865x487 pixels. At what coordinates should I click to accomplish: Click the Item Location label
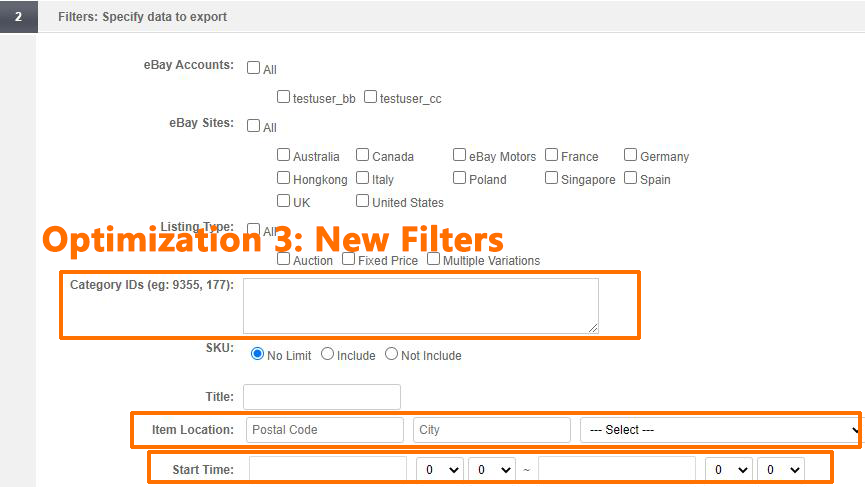(x=193, y=430)
